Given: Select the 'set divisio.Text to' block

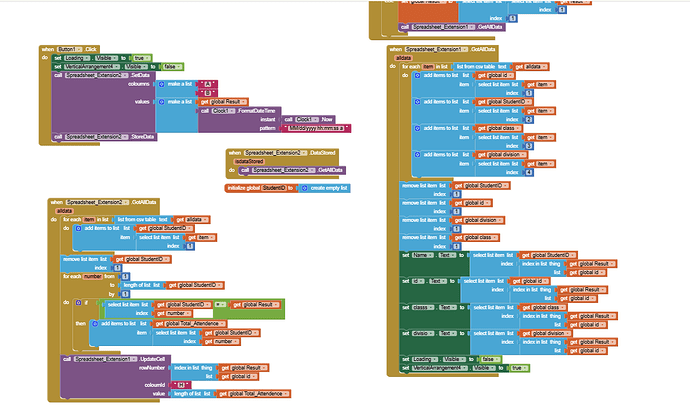Looking at the screenshot, I should [x=434, y=342].
